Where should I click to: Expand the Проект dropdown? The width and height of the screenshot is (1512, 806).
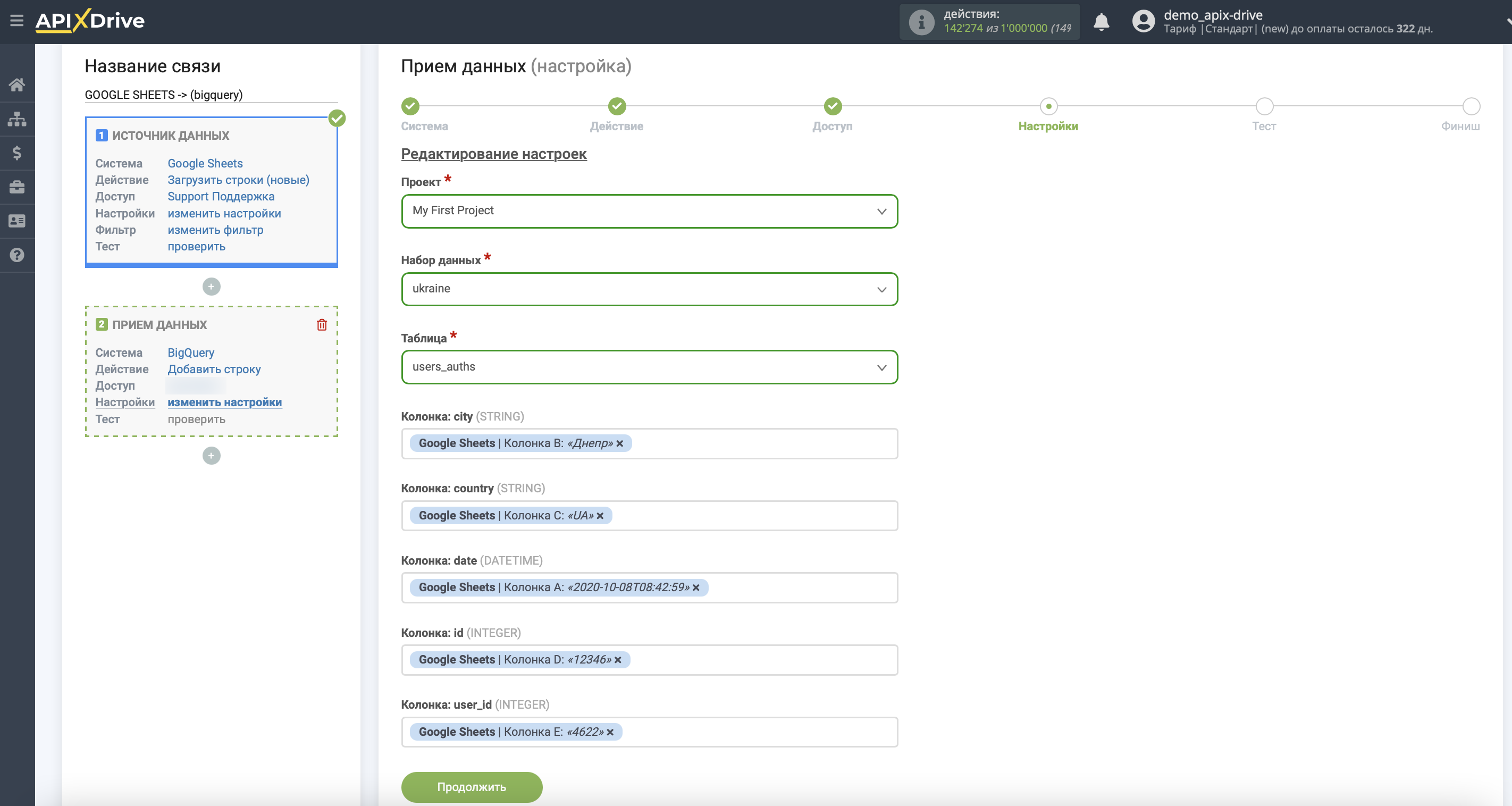coord(649,211)
